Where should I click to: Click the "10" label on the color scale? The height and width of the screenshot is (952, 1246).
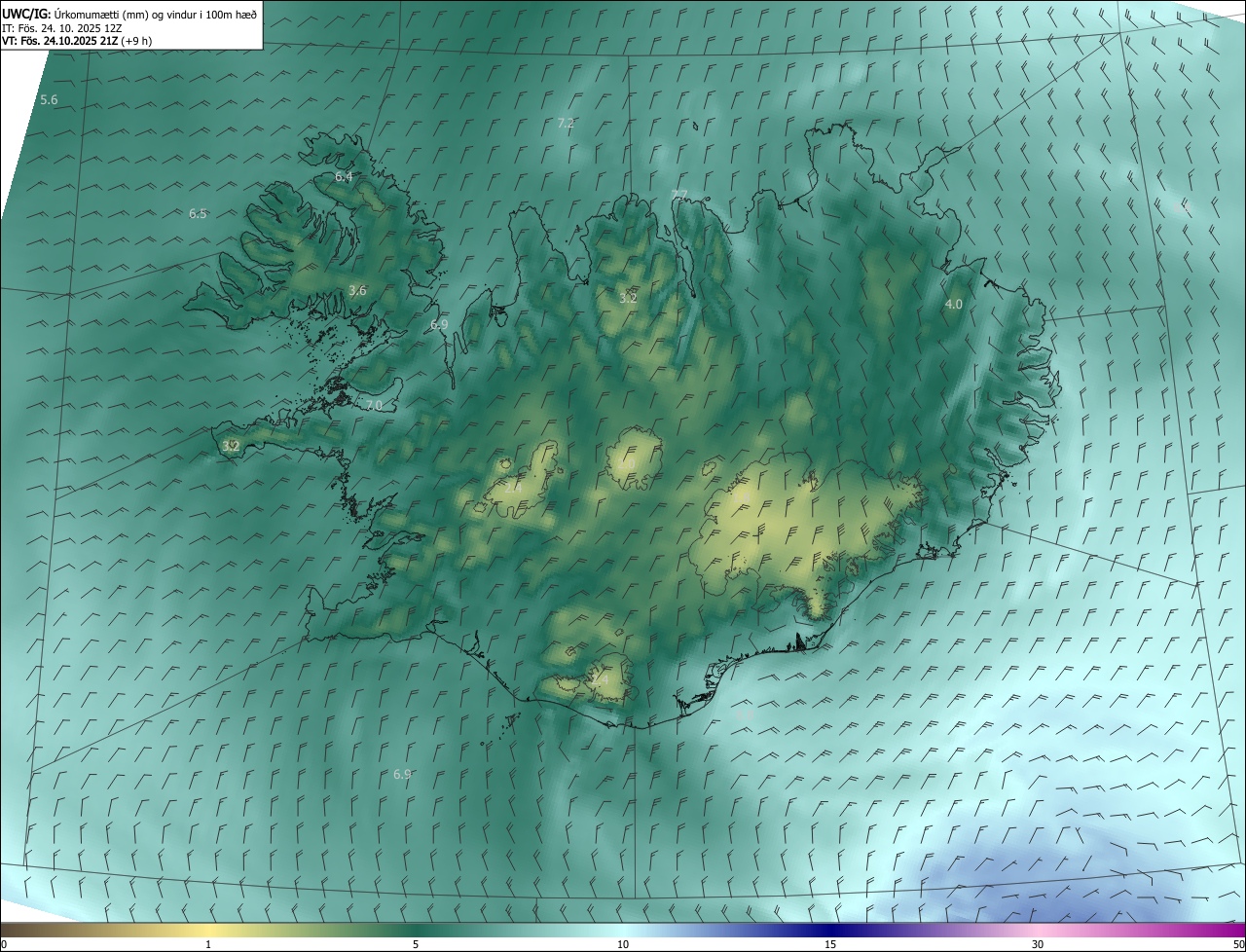coord(623,944)
